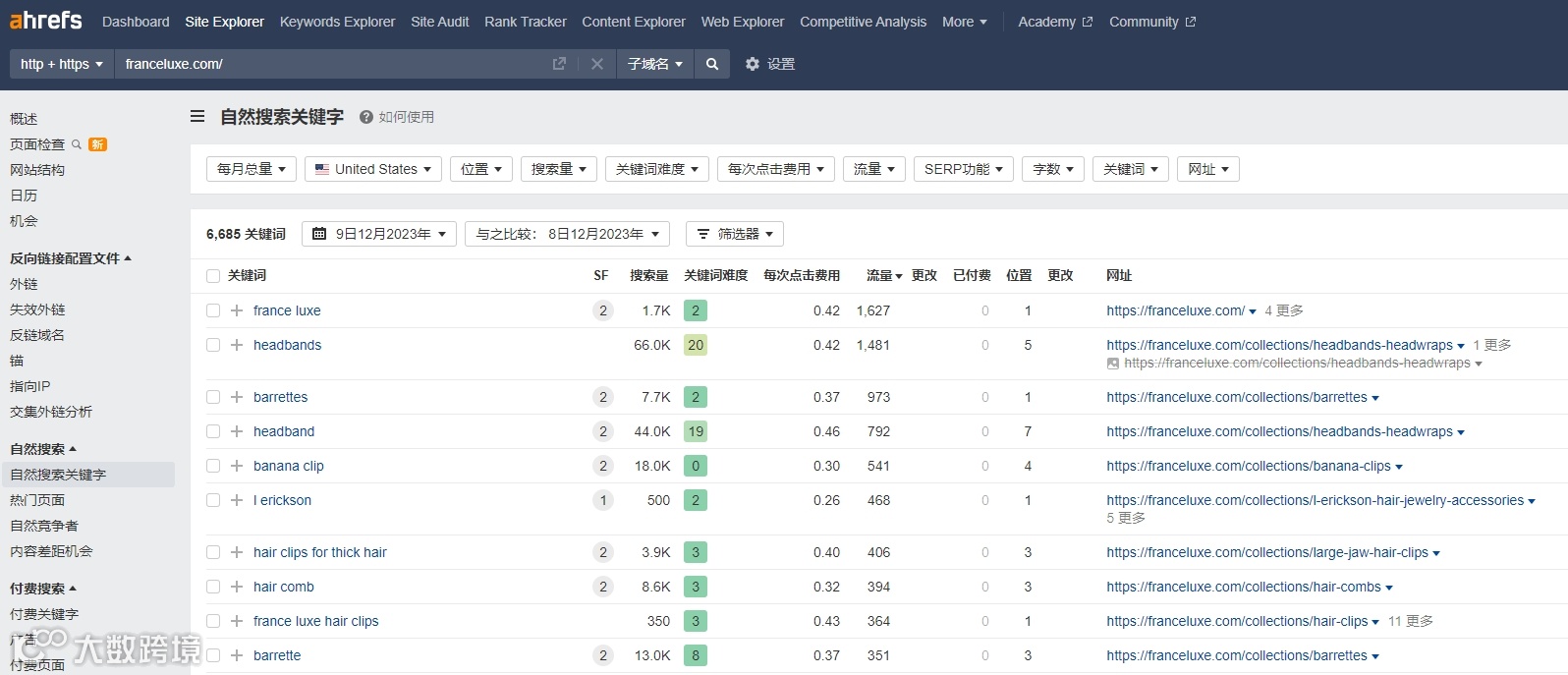Image resolution: width=1568 pixels, height=675 pixels.
Task: Open 外链 sidebar link
Action: (x=24, y=284)
